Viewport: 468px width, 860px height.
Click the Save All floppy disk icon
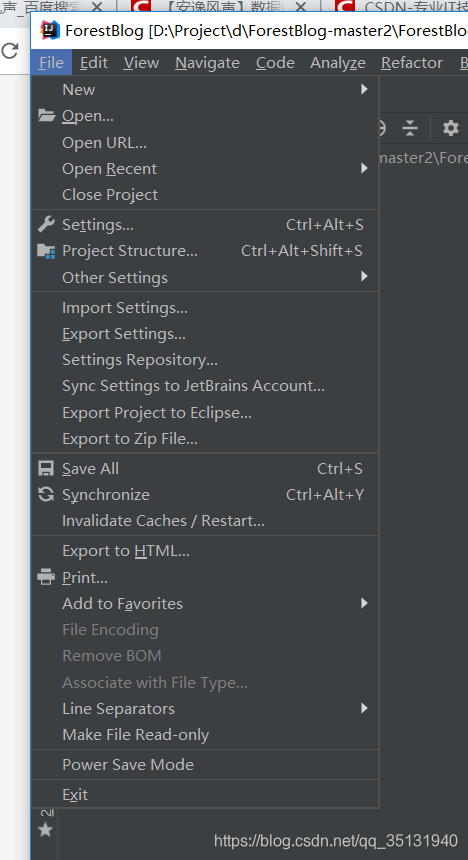tap(46, 468)
